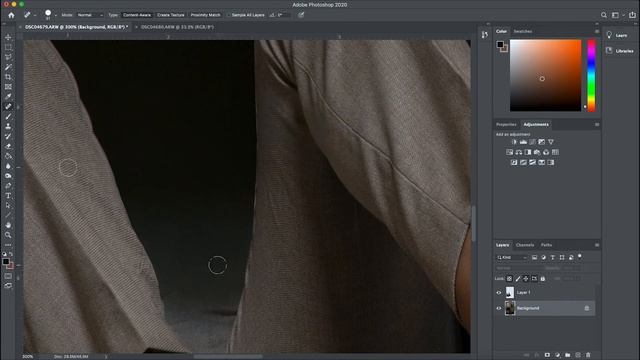The width and height of the screenshot is (640, 360).
Task: Toggle lock all for the layer
Action: [x=543, y=279]
